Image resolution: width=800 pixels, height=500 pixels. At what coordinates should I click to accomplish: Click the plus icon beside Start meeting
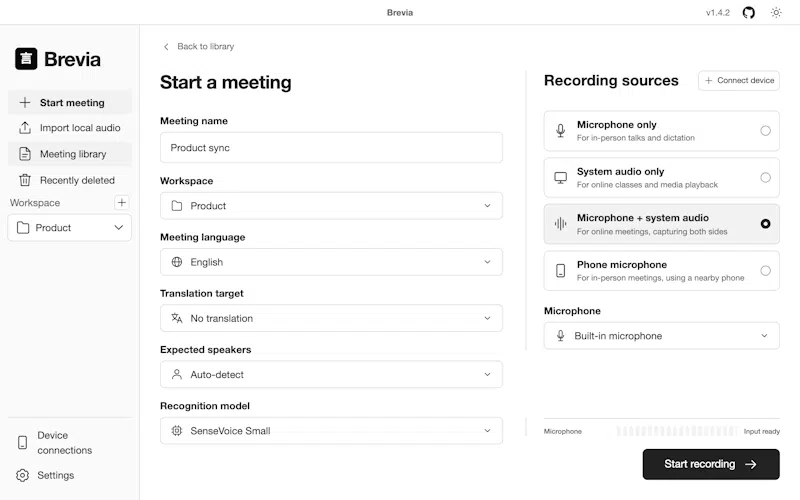(x=24, y=103)
